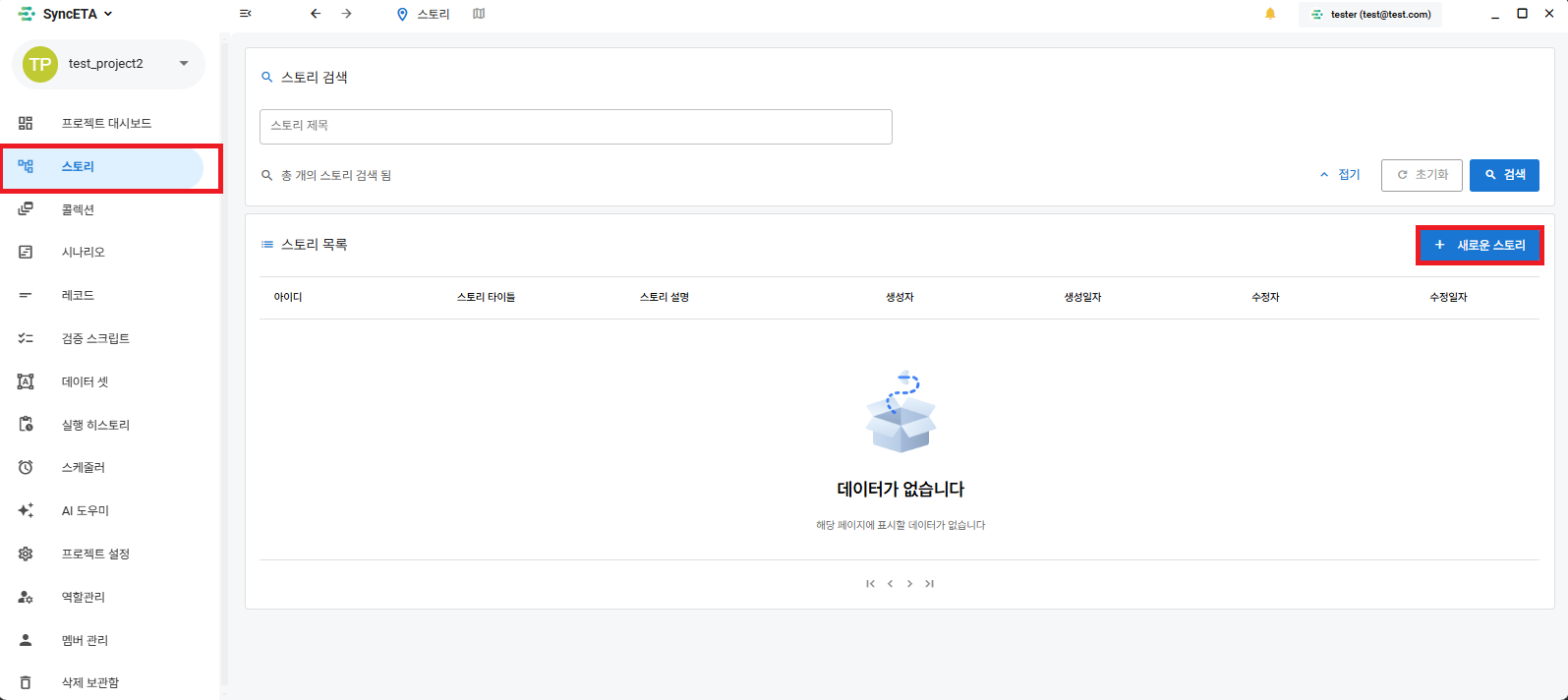The image size is (1568, 700).
Task: Select 콜렉션 in the sidebar
Action: coord(78,209)
